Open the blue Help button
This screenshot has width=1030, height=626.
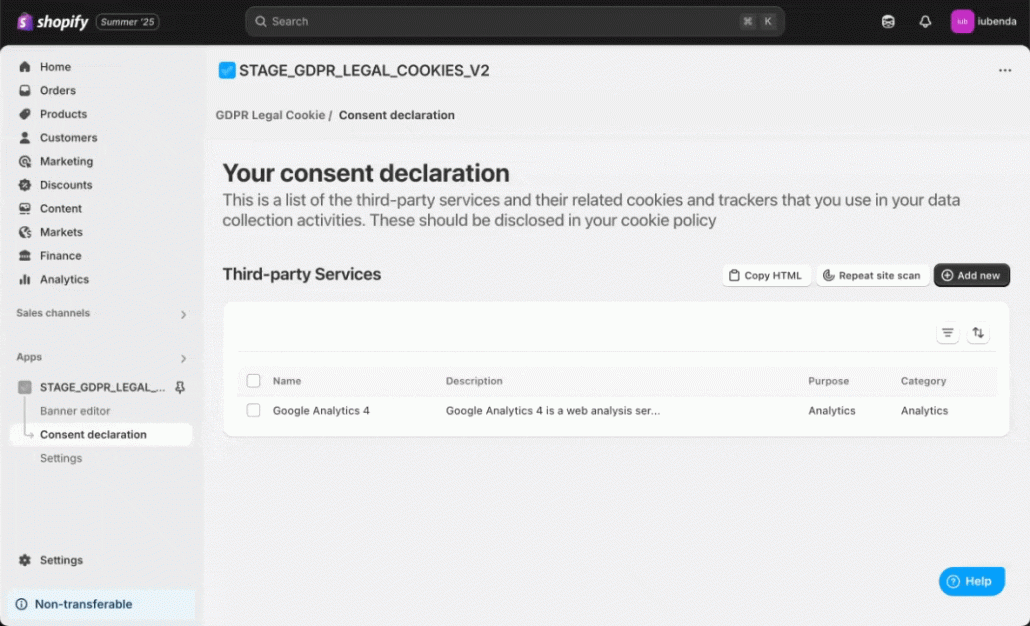(972, 581)
